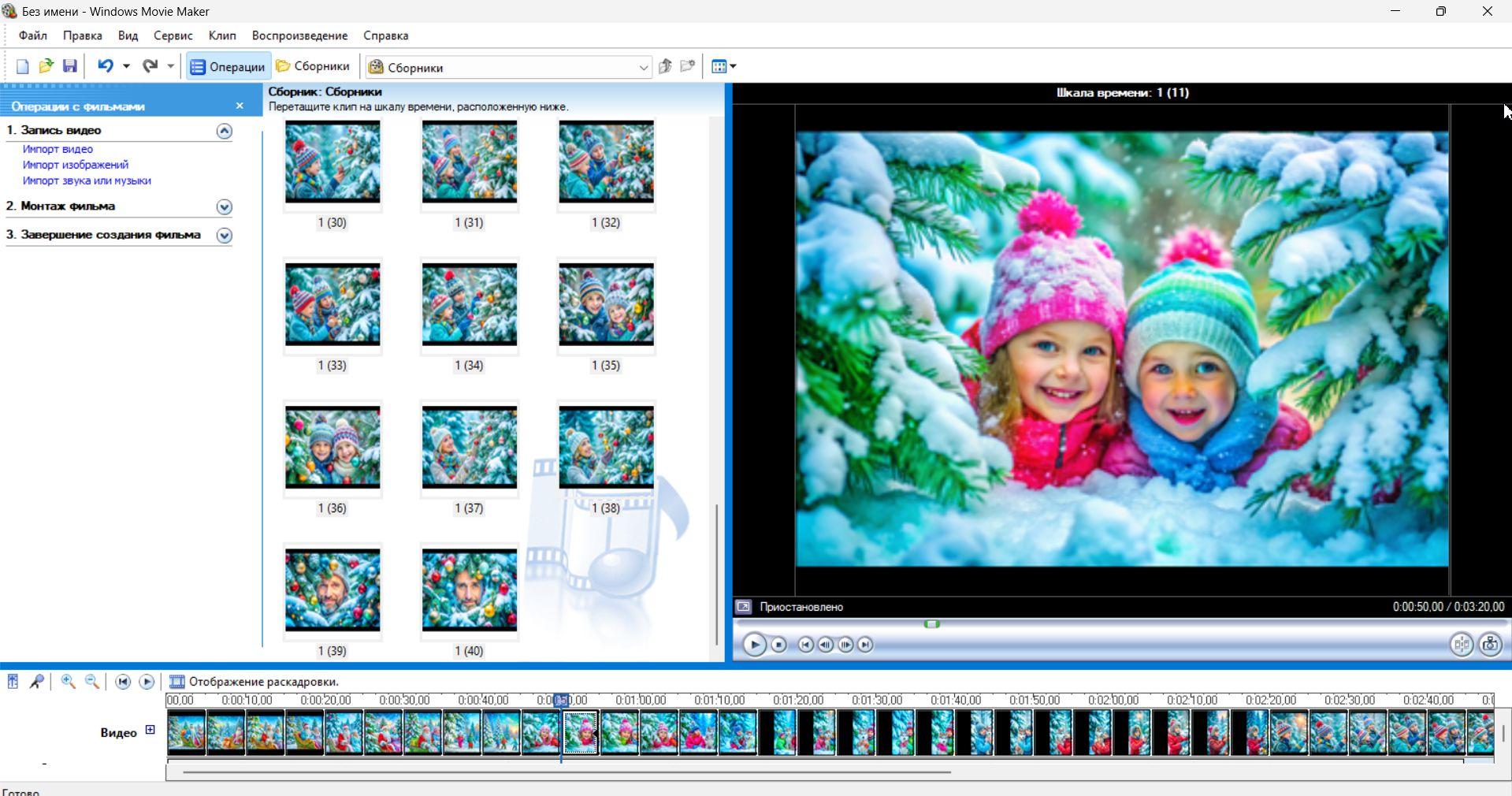Open a project with the folder icon
This screenshot has height=796, width=1512.
coord(46,67)
